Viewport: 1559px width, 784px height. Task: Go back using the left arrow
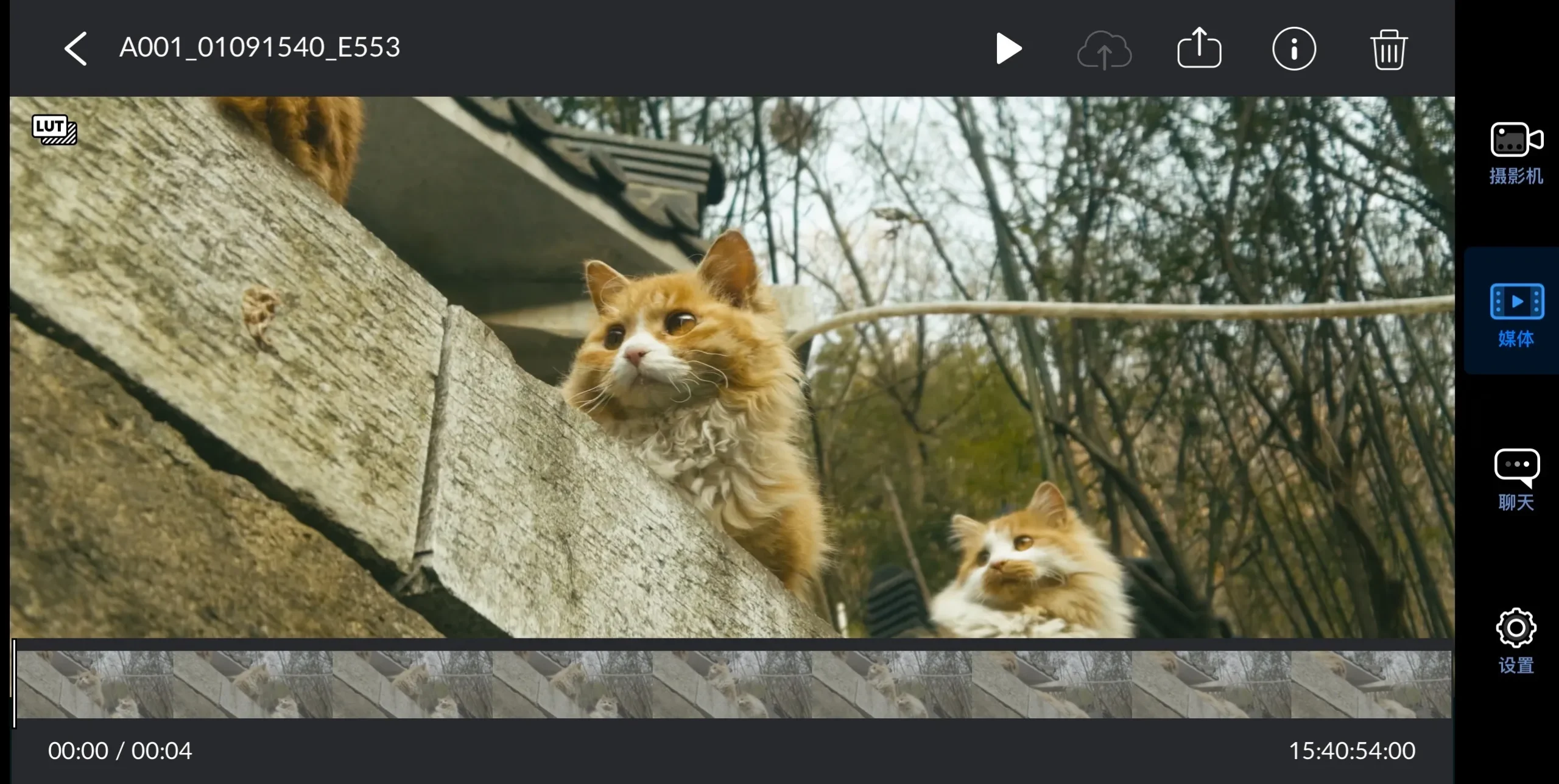click(x=76, y=49)
